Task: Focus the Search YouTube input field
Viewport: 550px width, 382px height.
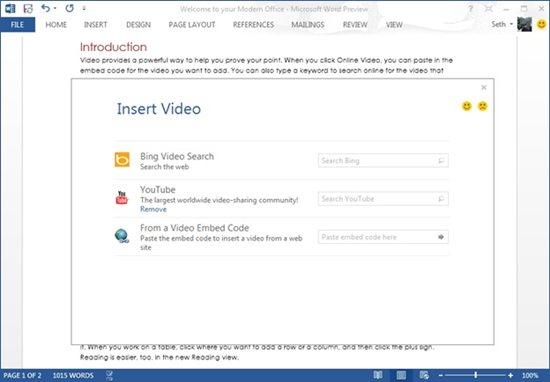Action: (383, 199)
